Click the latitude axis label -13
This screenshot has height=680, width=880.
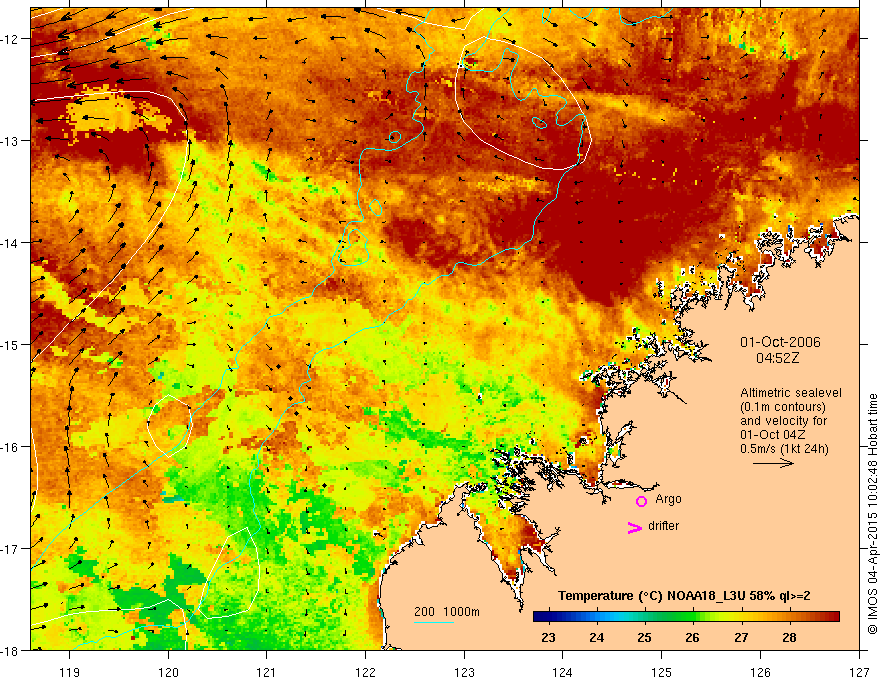[x=9, y=141]
